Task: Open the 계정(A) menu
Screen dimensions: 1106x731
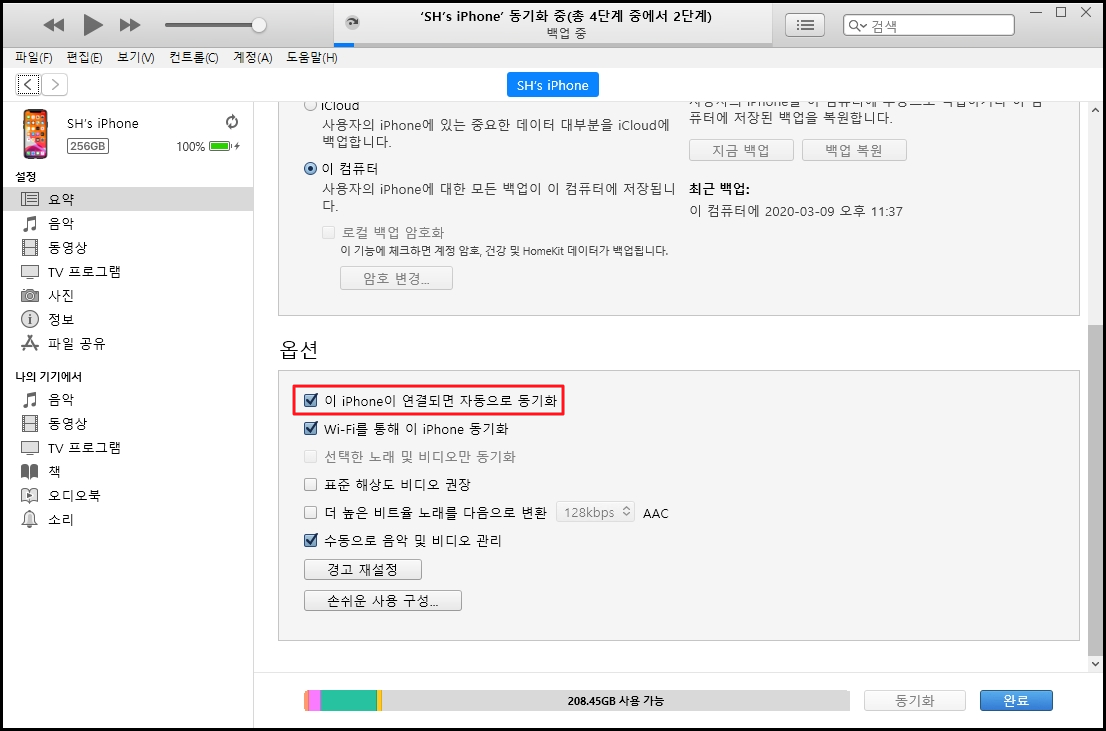Action: [253, 58]
